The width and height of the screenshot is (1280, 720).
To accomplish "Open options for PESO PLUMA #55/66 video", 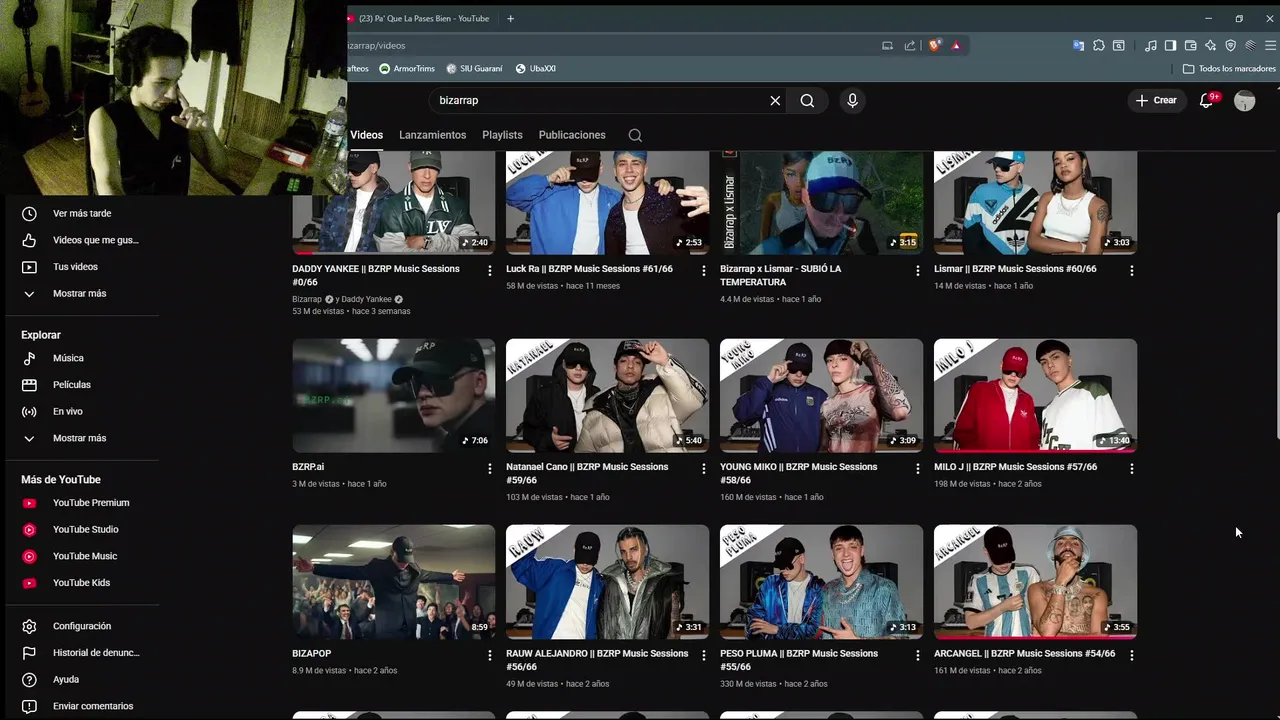I will (917, 655).
